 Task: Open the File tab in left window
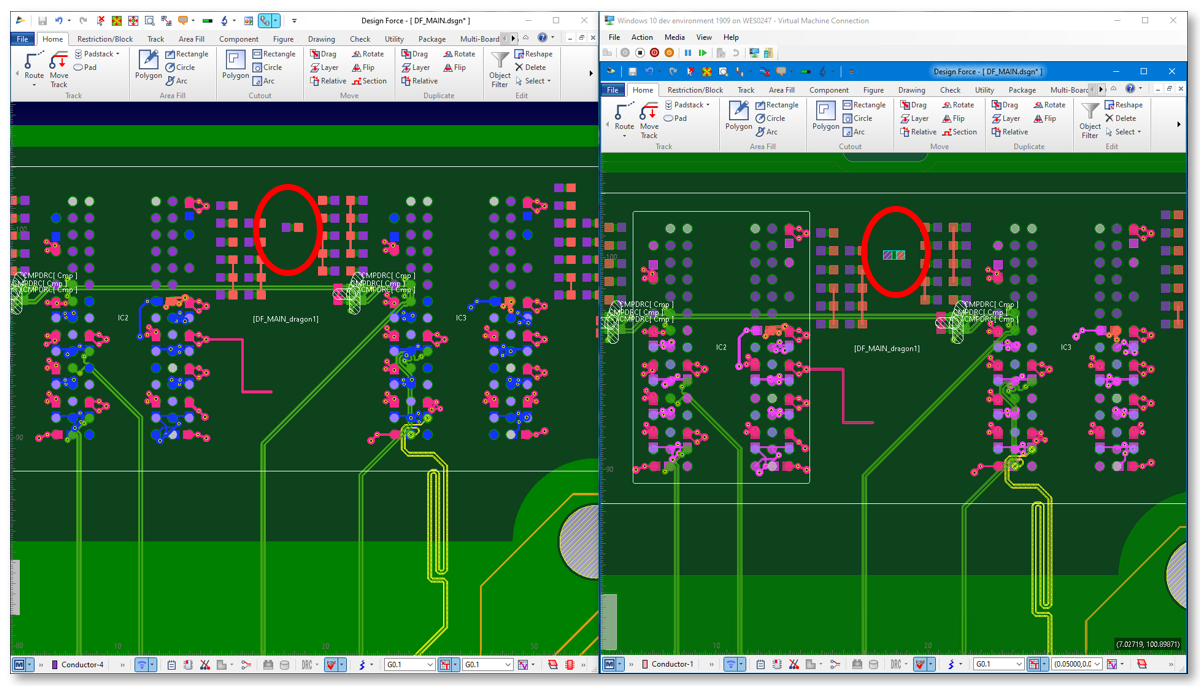[x=22, y=39]
